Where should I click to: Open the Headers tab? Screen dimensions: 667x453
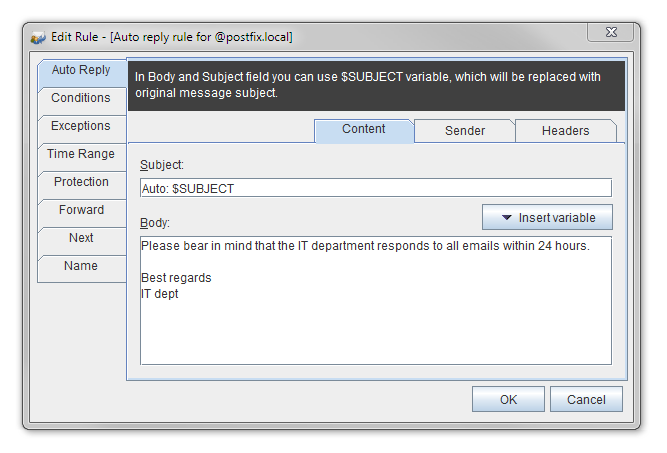click(566, 131)
